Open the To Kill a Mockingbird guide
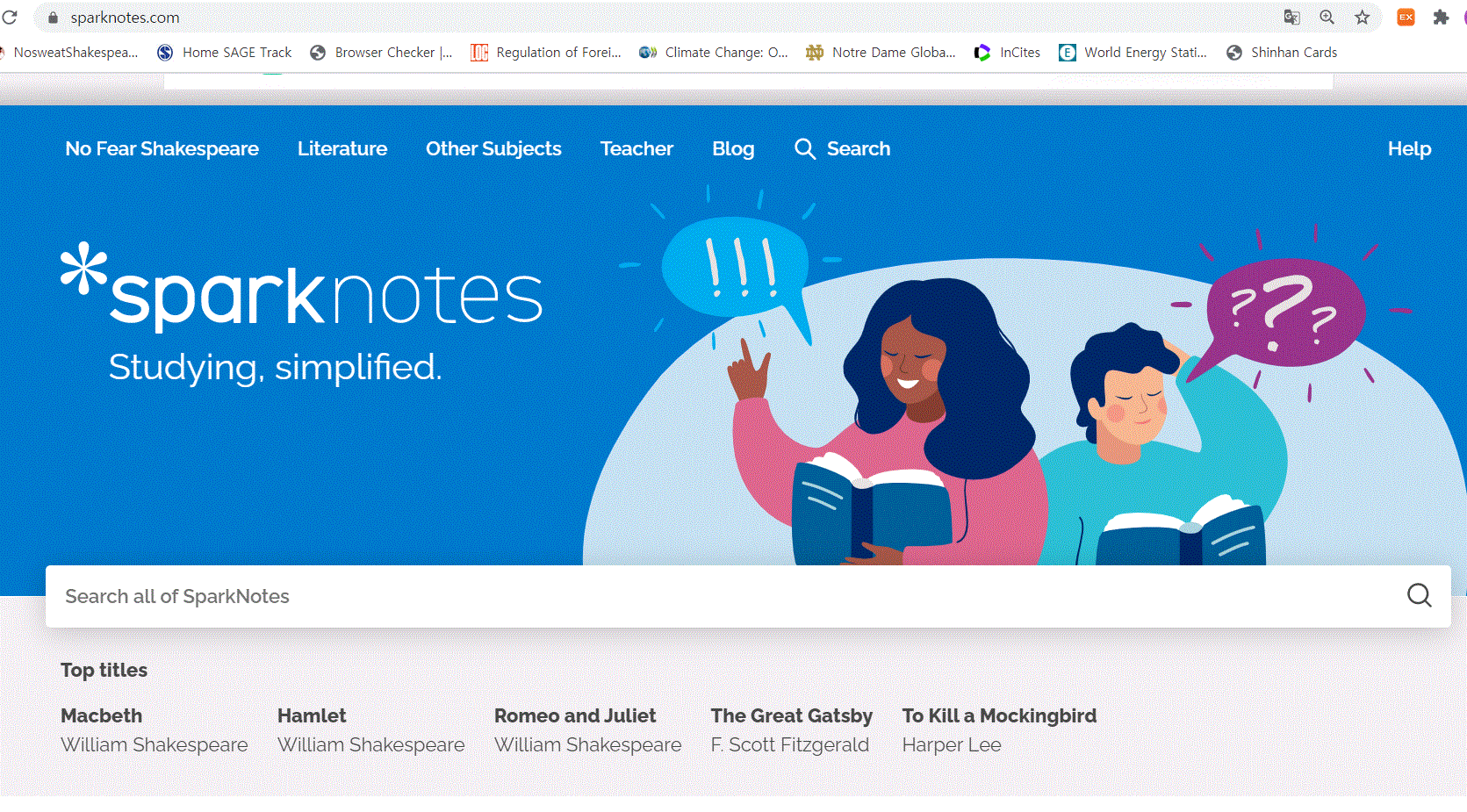 pyautogui.click(x=999, y=715)
